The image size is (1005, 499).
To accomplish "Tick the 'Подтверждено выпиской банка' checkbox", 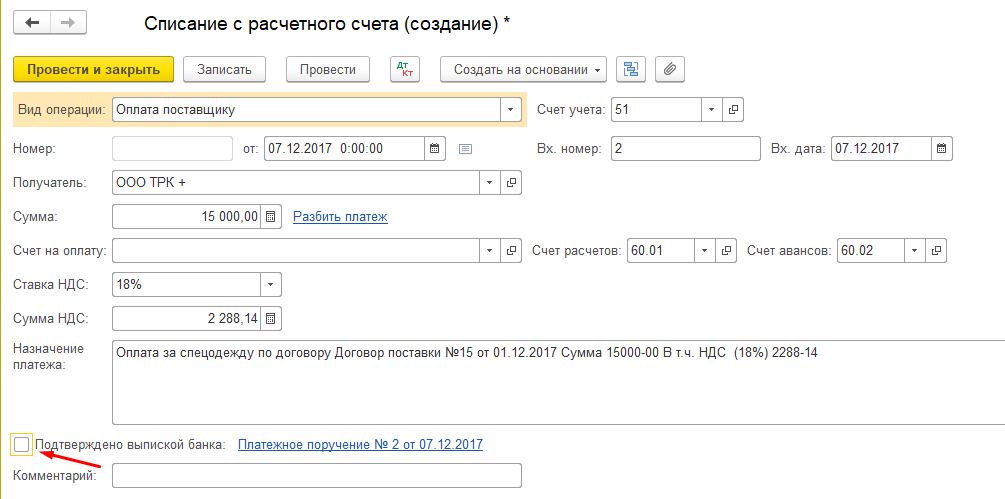I will [21, 445].
